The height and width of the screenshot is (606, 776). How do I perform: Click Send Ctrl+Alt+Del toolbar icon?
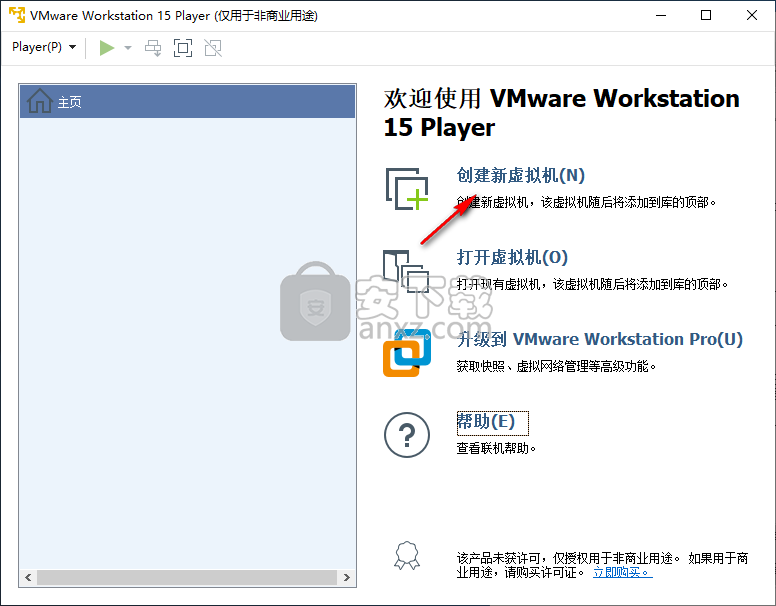153,48
